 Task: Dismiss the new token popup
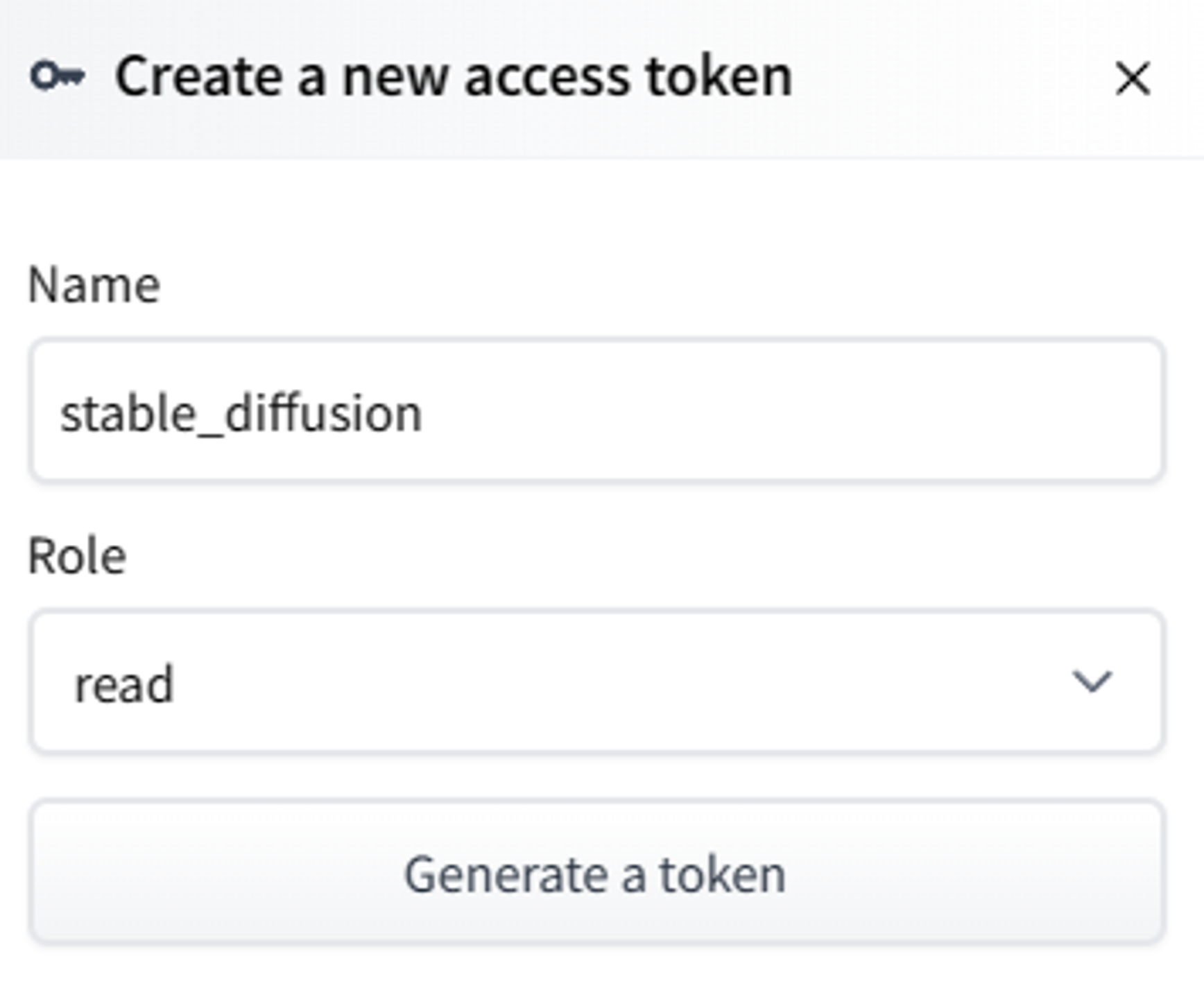click(1132, 78)
